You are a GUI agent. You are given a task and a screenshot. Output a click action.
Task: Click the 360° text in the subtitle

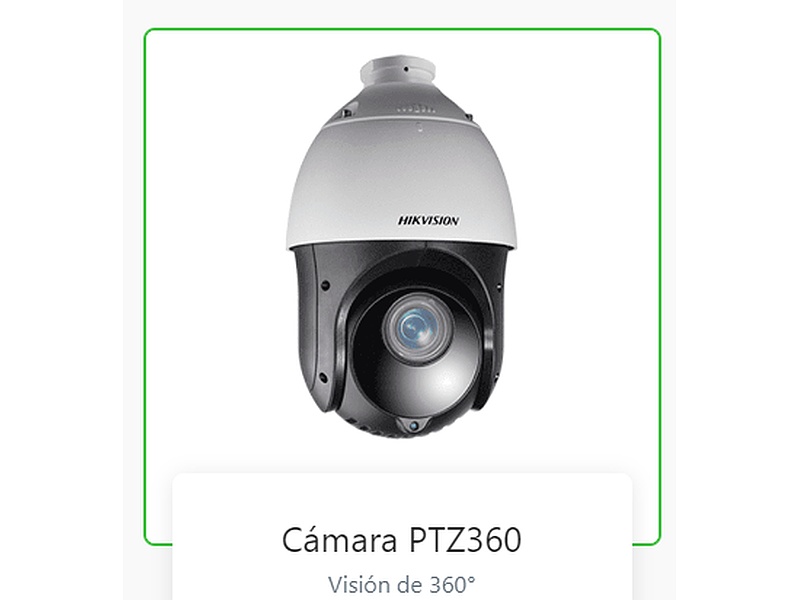452,585
